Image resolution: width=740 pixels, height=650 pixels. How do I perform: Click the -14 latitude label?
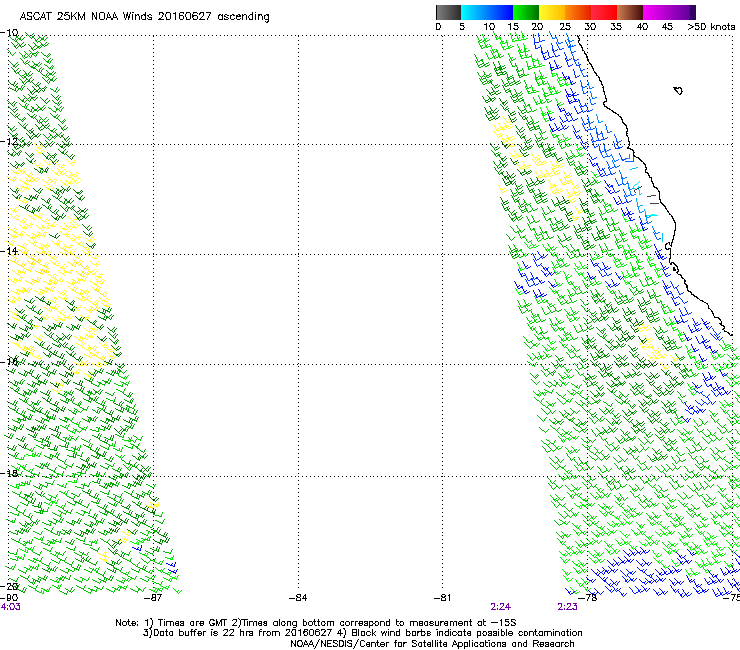9,251
